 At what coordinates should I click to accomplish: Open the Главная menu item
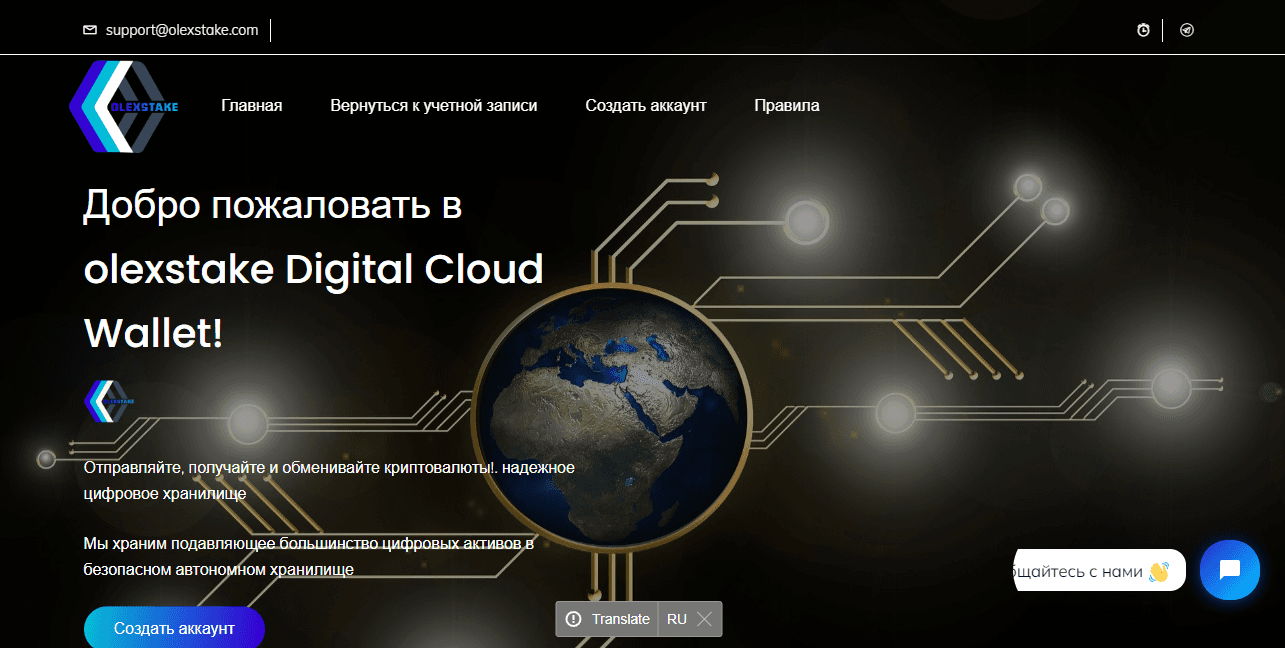(x=251, y=105)
